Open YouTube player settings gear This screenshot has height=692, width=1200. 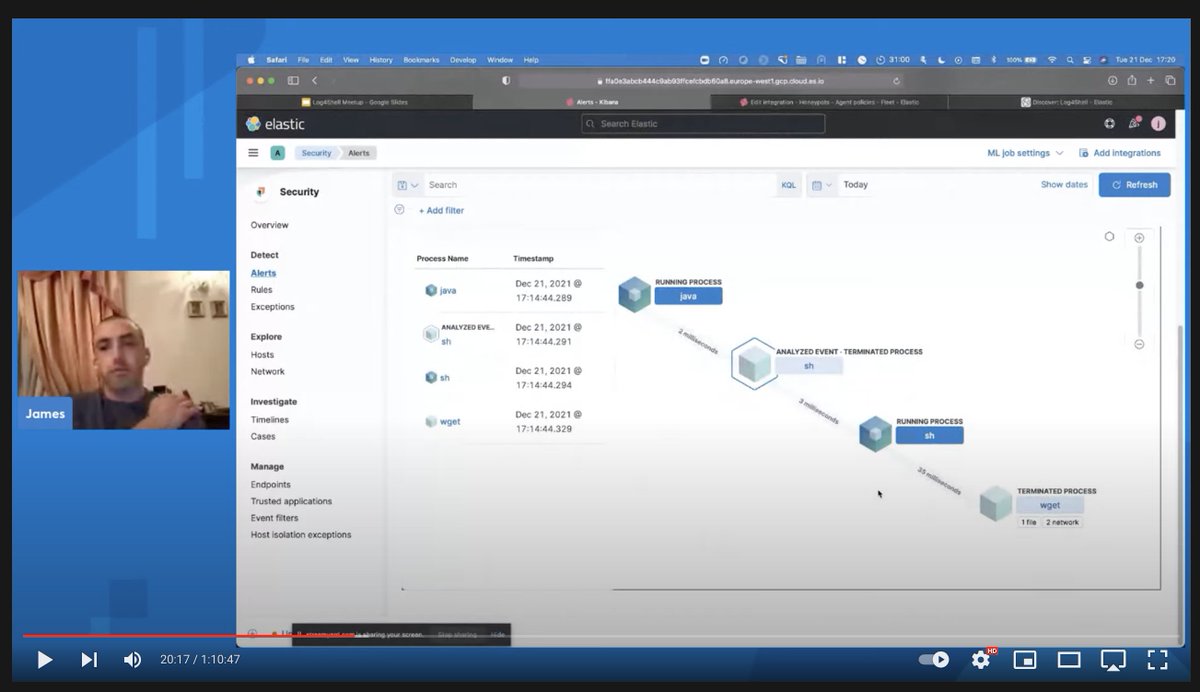tap(981, 659)
